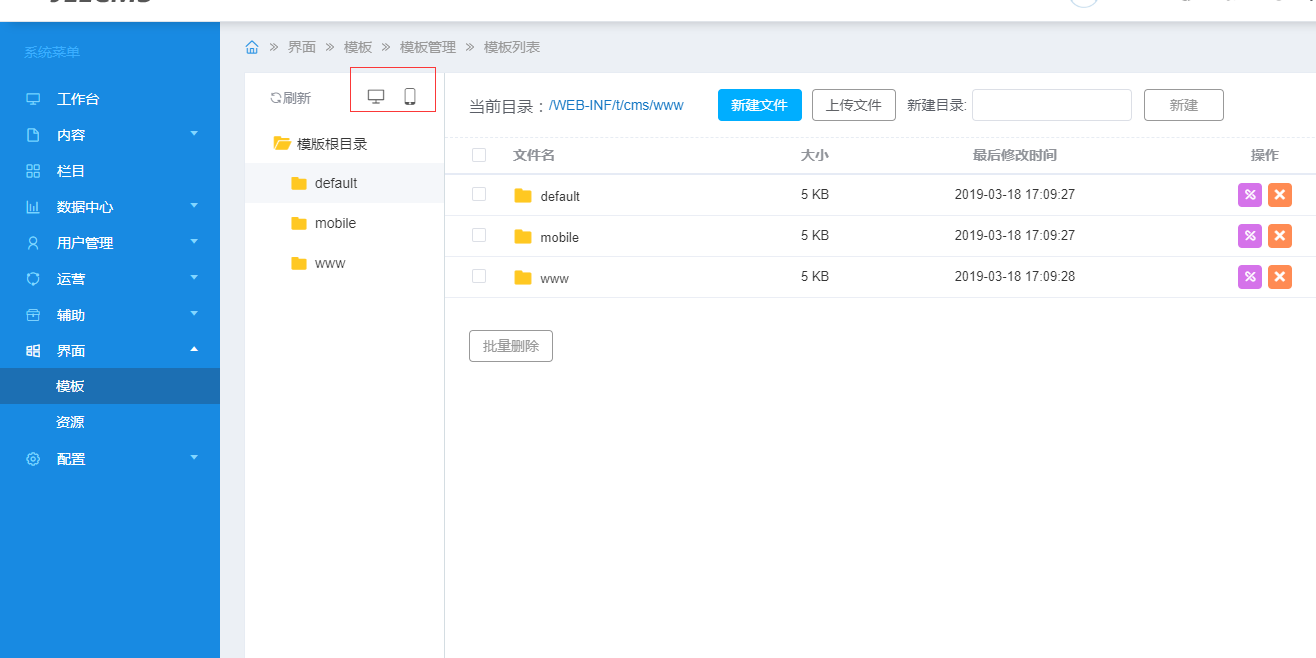The width and height of the screenshot is (1316, 658).
Task: Expand the 内容 sidebar menu
Action: (110, 135)
